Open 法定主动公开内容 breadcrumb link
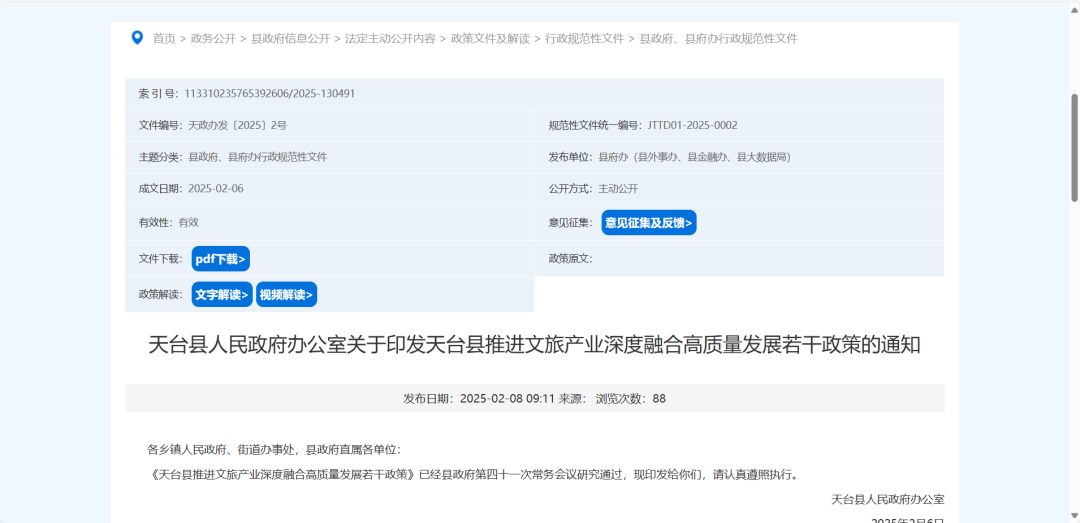 [x=391, y=39]
